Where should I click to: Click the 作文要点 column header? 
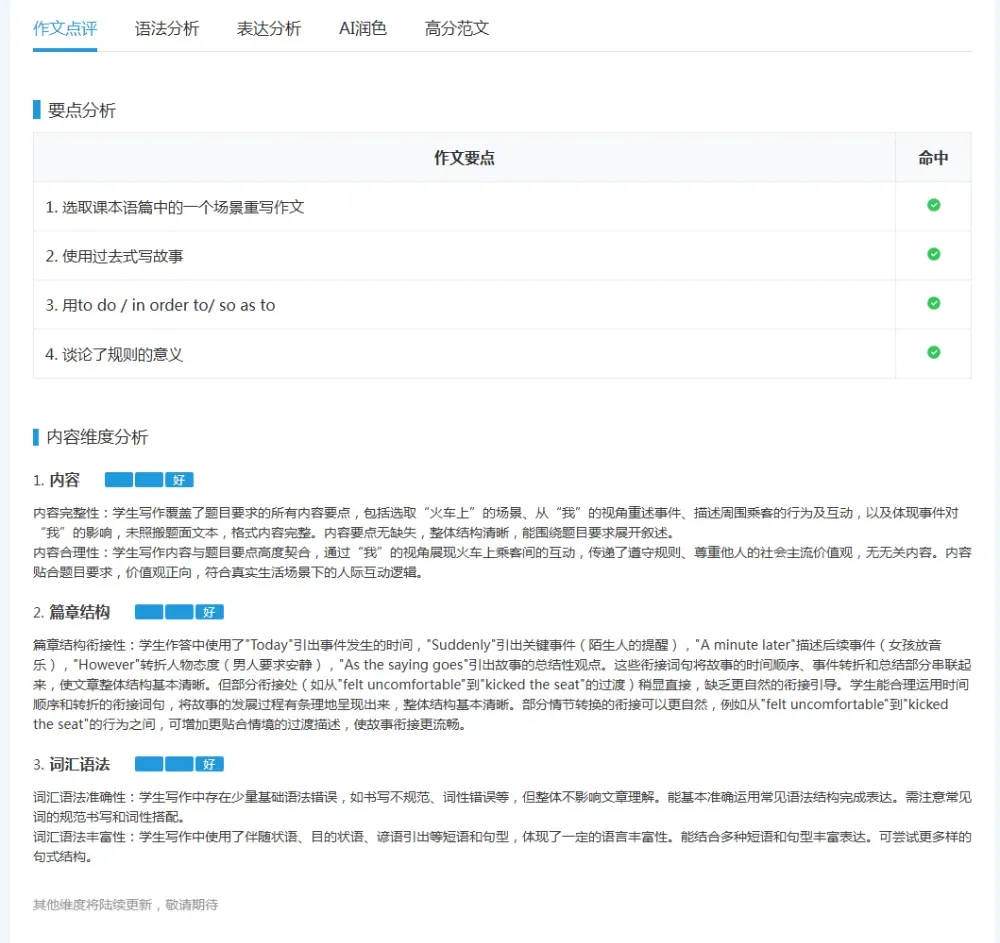pyautogui.click(x=464, y=158)
